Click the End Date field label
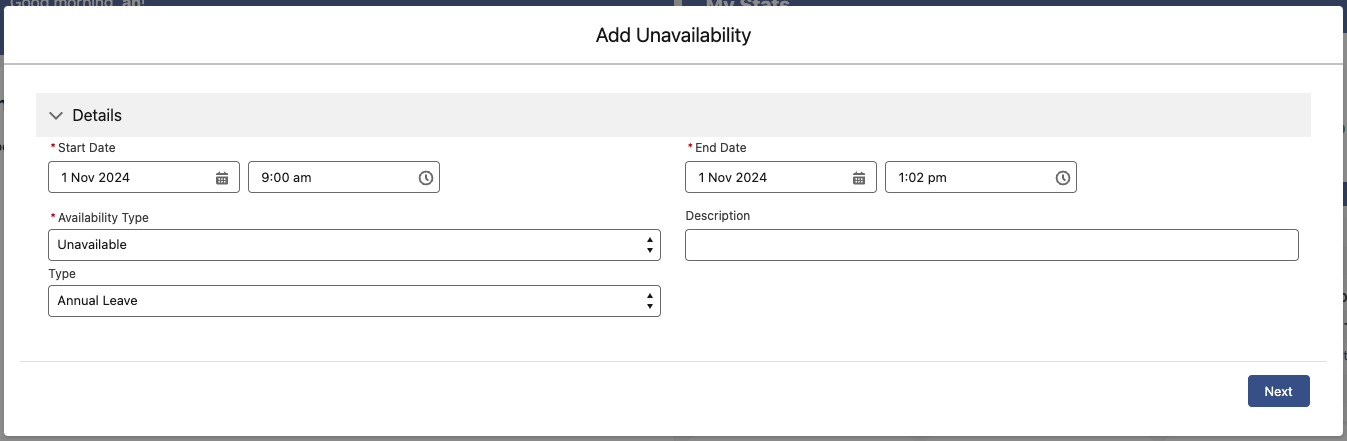 (720, 148)
